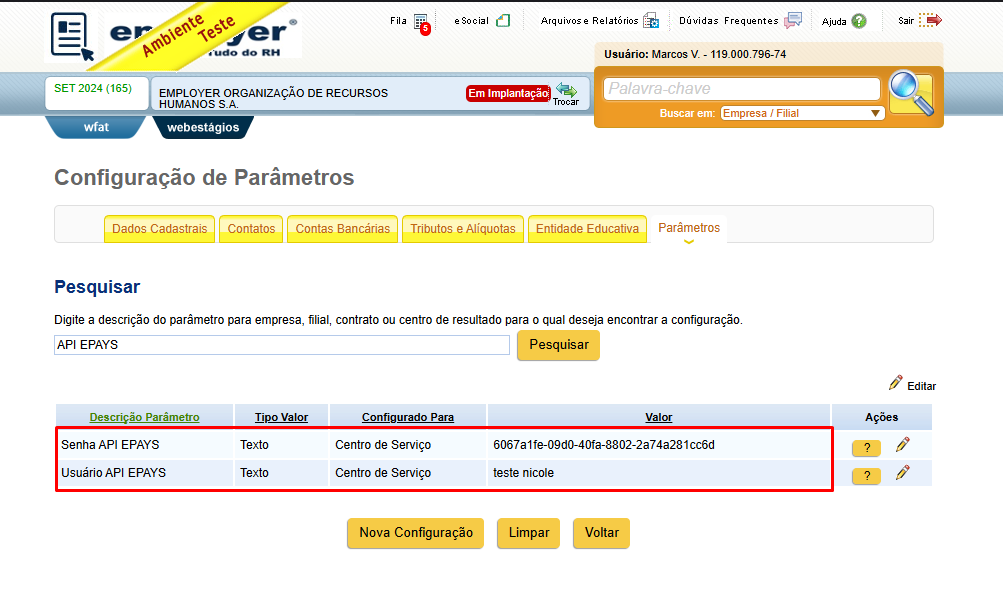Open the webestágios module tab
This screenshot has height=611, width=1003.
[x=203, y=127]
